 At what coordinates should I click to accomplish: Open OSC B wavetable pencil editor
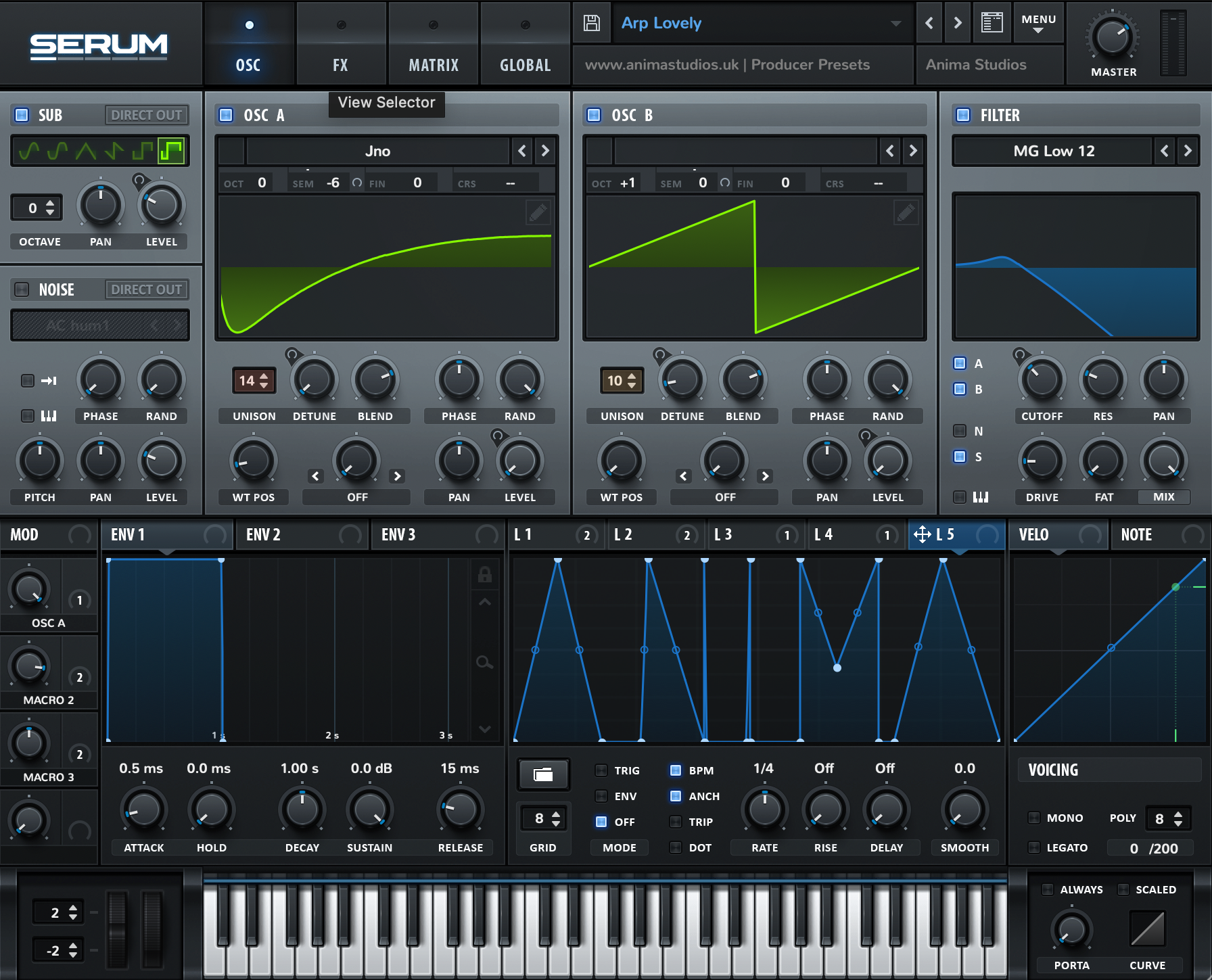point(906,213)
